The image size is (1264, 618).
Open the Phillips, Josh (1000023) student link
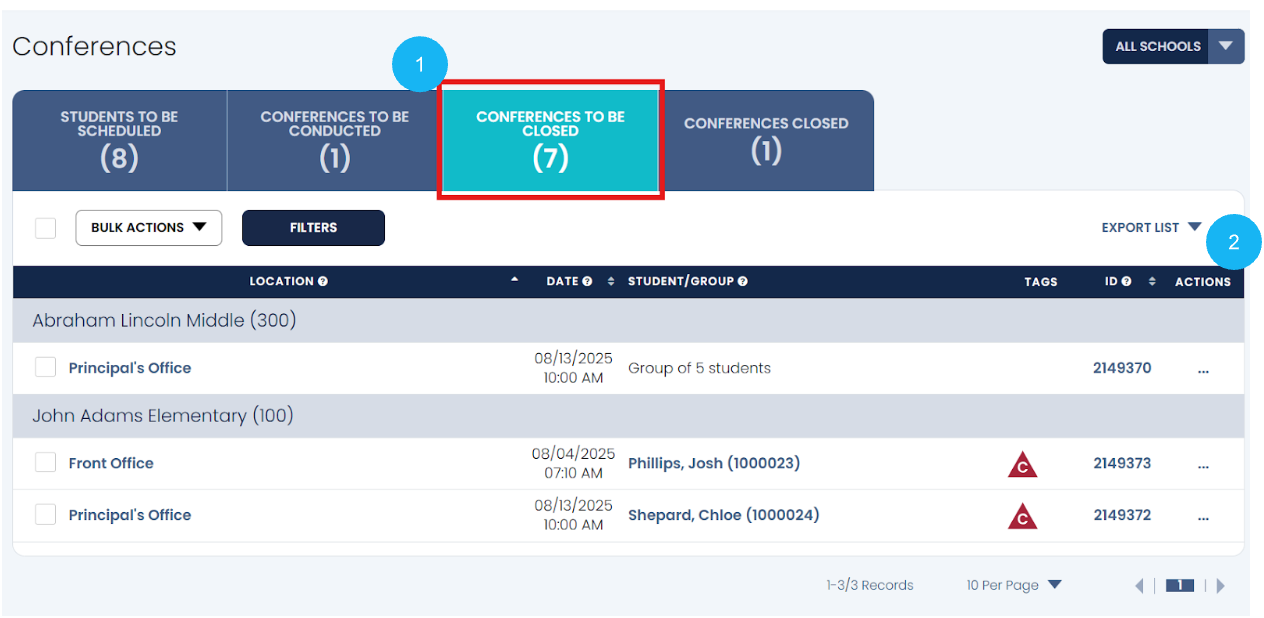coord(713,463)
